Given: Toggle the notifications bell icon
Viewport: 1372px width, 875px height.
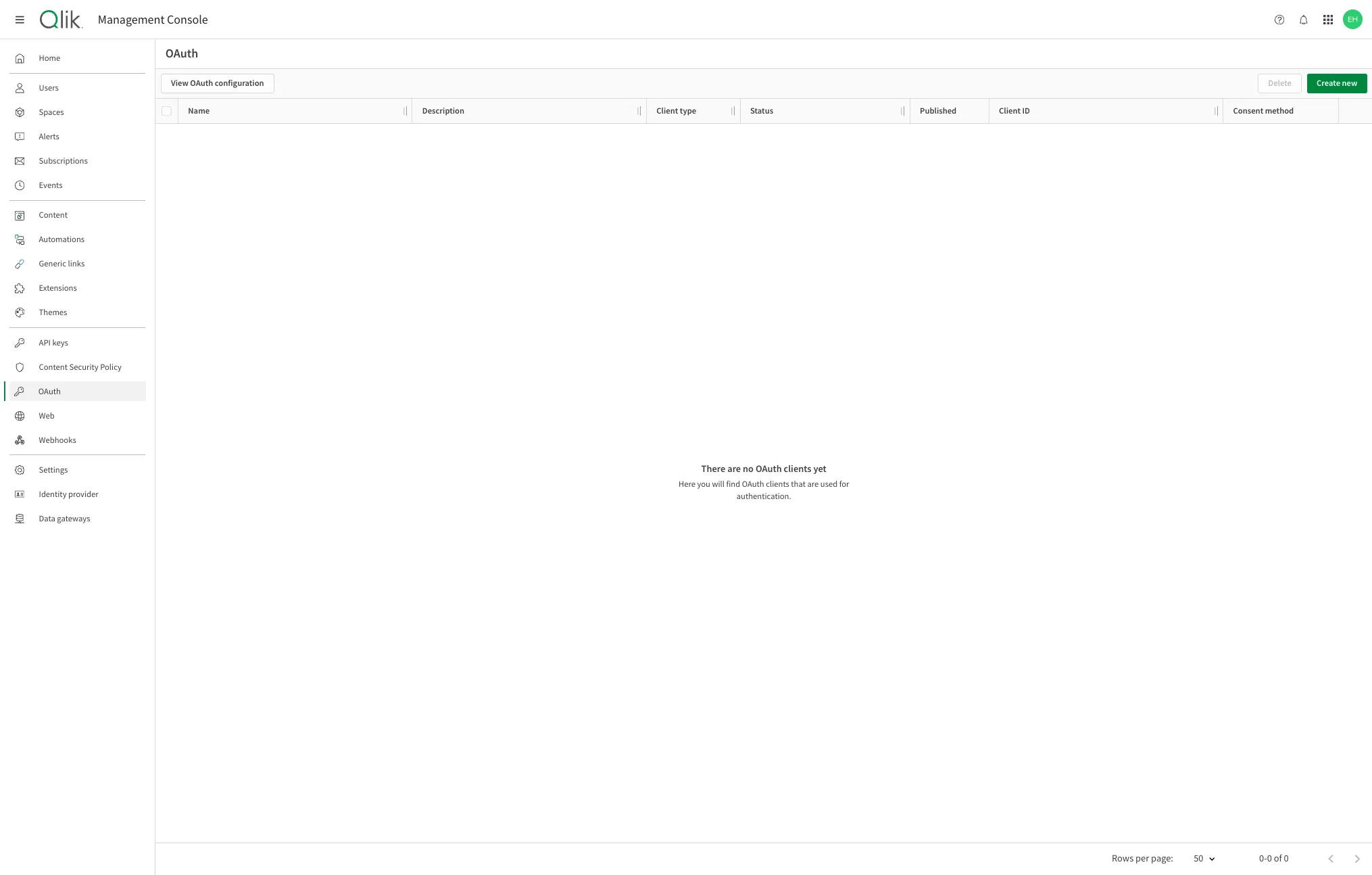Looking at the screenshot, I should (x=1304, y=20).
